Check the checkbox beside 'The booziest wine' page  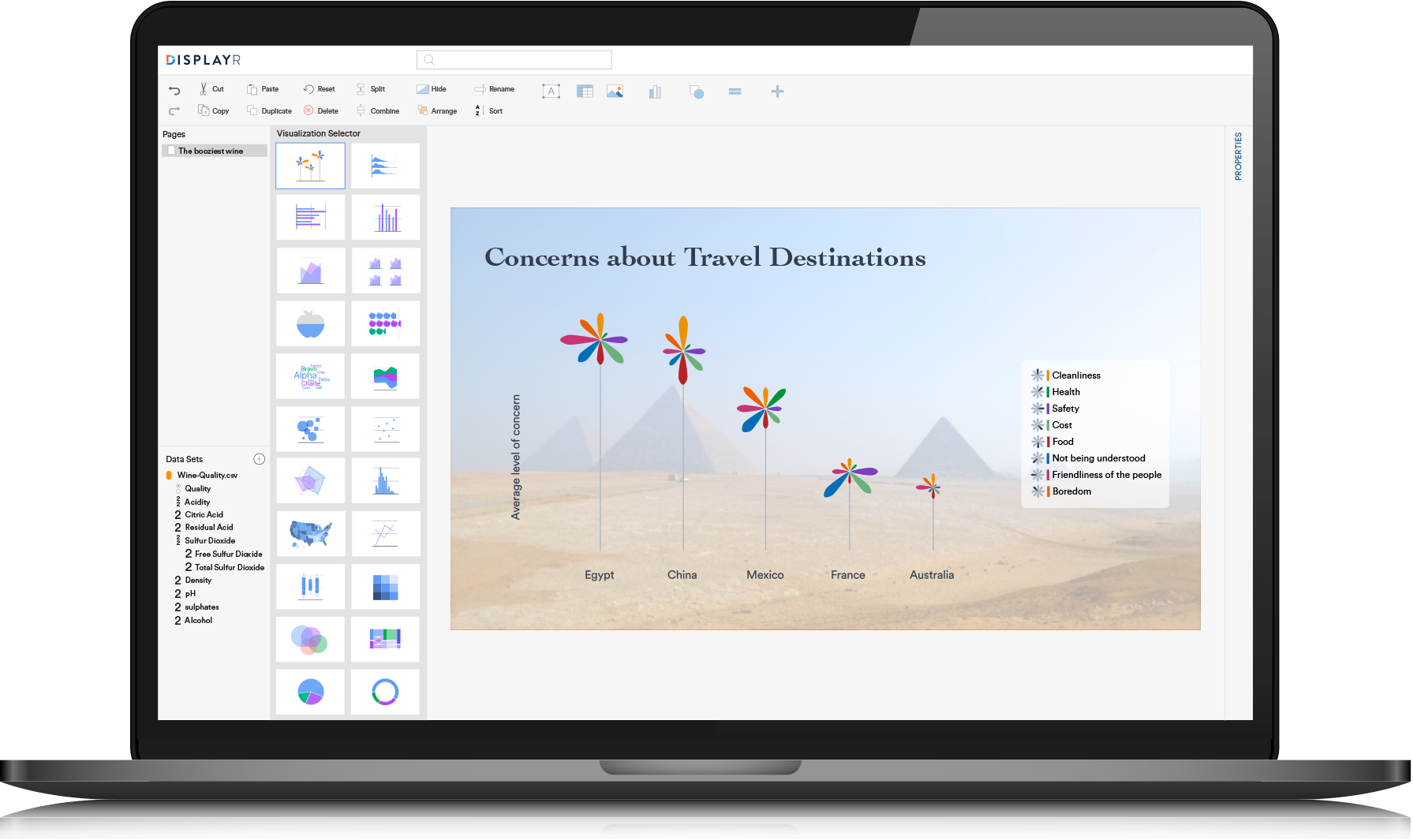[x=171, y=150]
